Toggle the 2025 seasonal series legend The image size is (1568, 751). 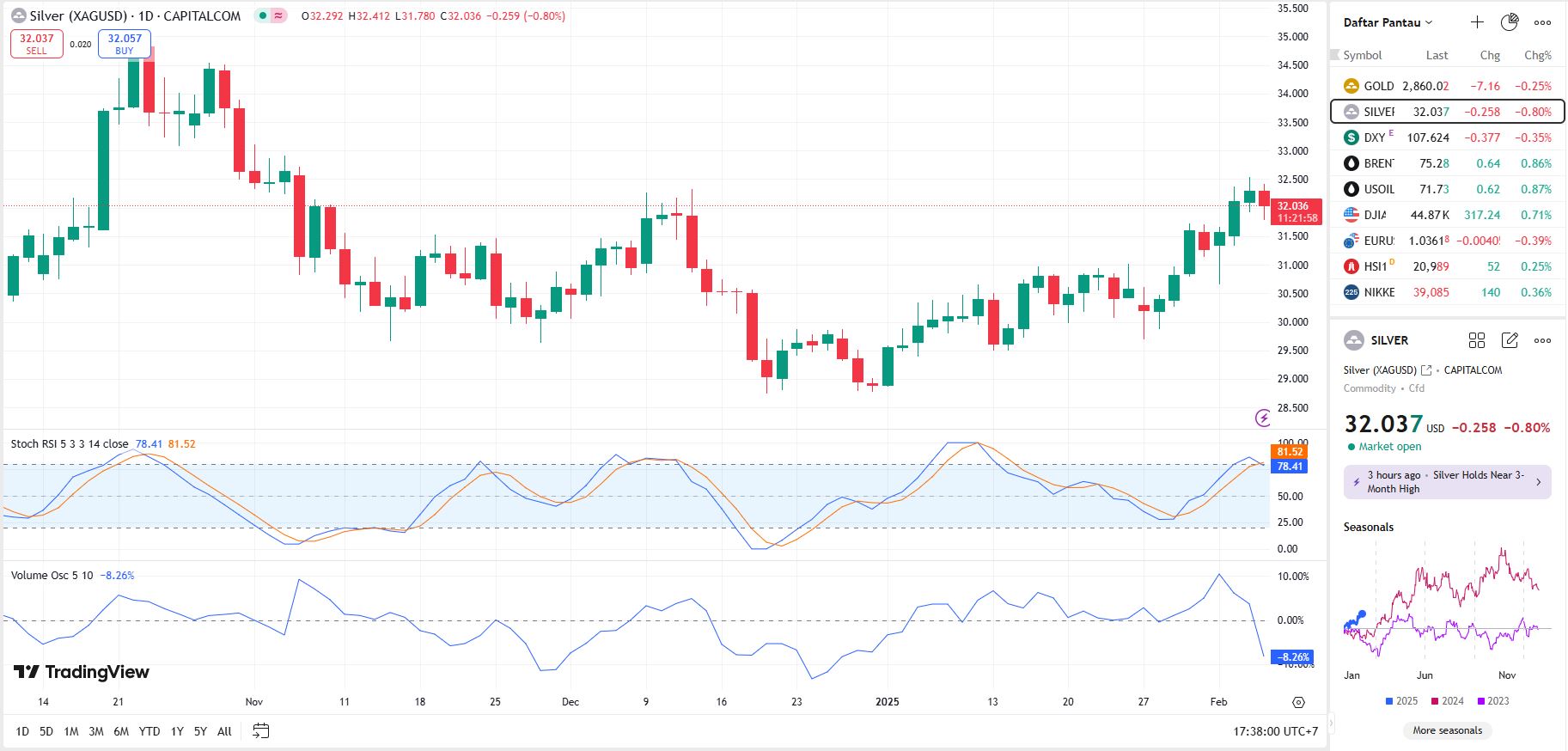click(x=1401, y=701)
